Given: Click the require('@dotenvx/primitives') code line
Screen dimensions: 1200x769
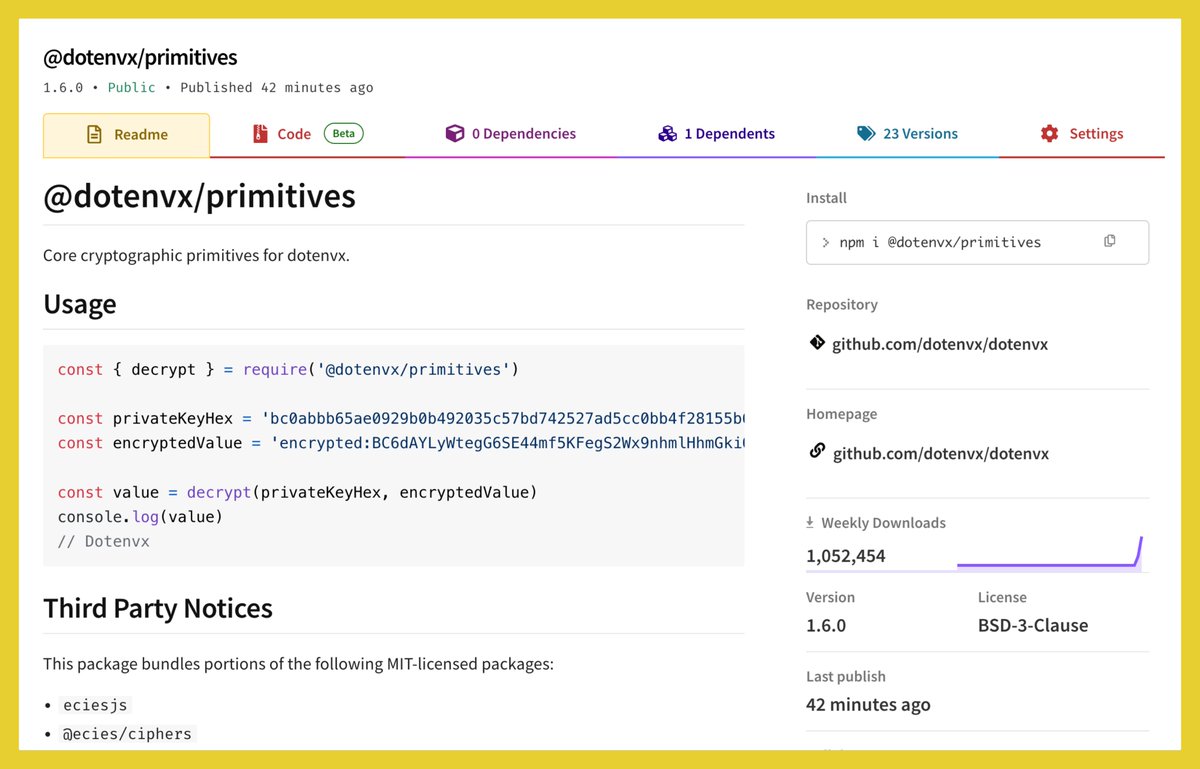Looking at the screenshot, I should click(288, 370).
